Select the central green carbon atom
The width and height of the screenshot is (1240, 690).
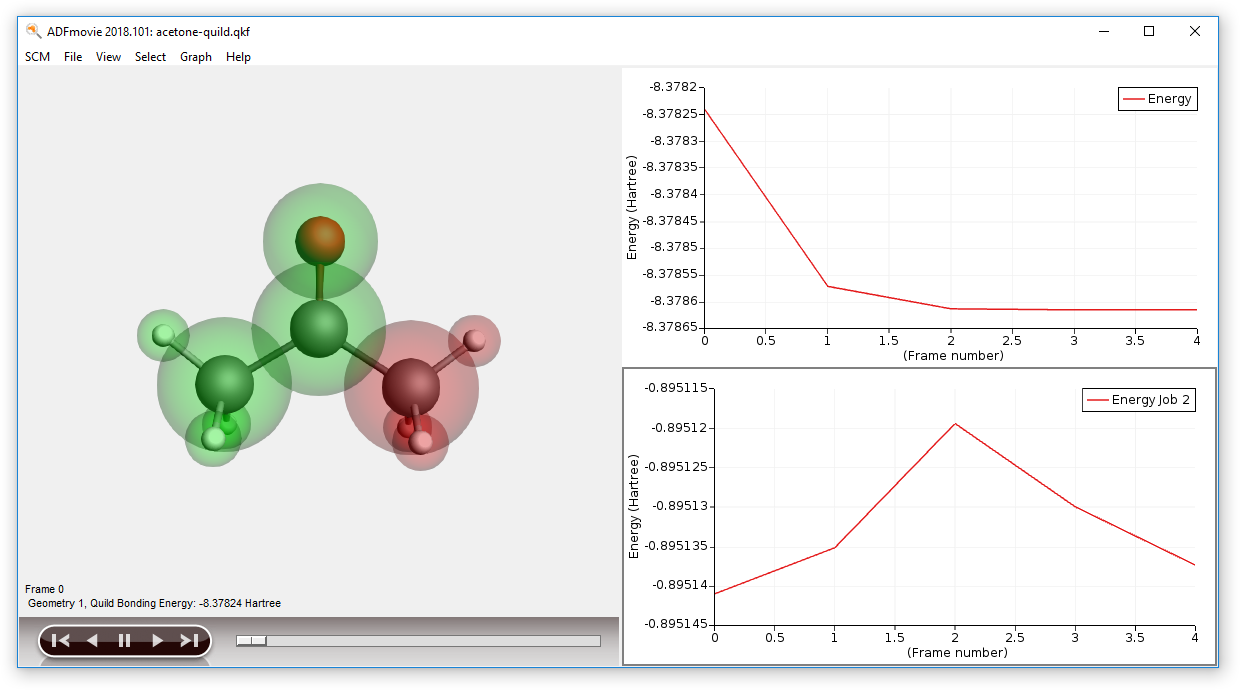319,329
